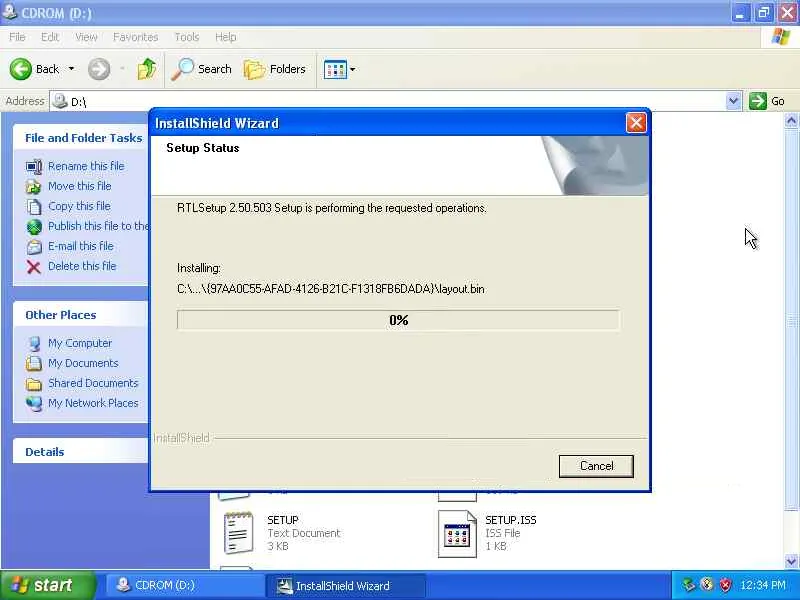The image size is (800, 600).
Task: Click the CDROM drive icon in address bar
Action: (x=60, y=101)
